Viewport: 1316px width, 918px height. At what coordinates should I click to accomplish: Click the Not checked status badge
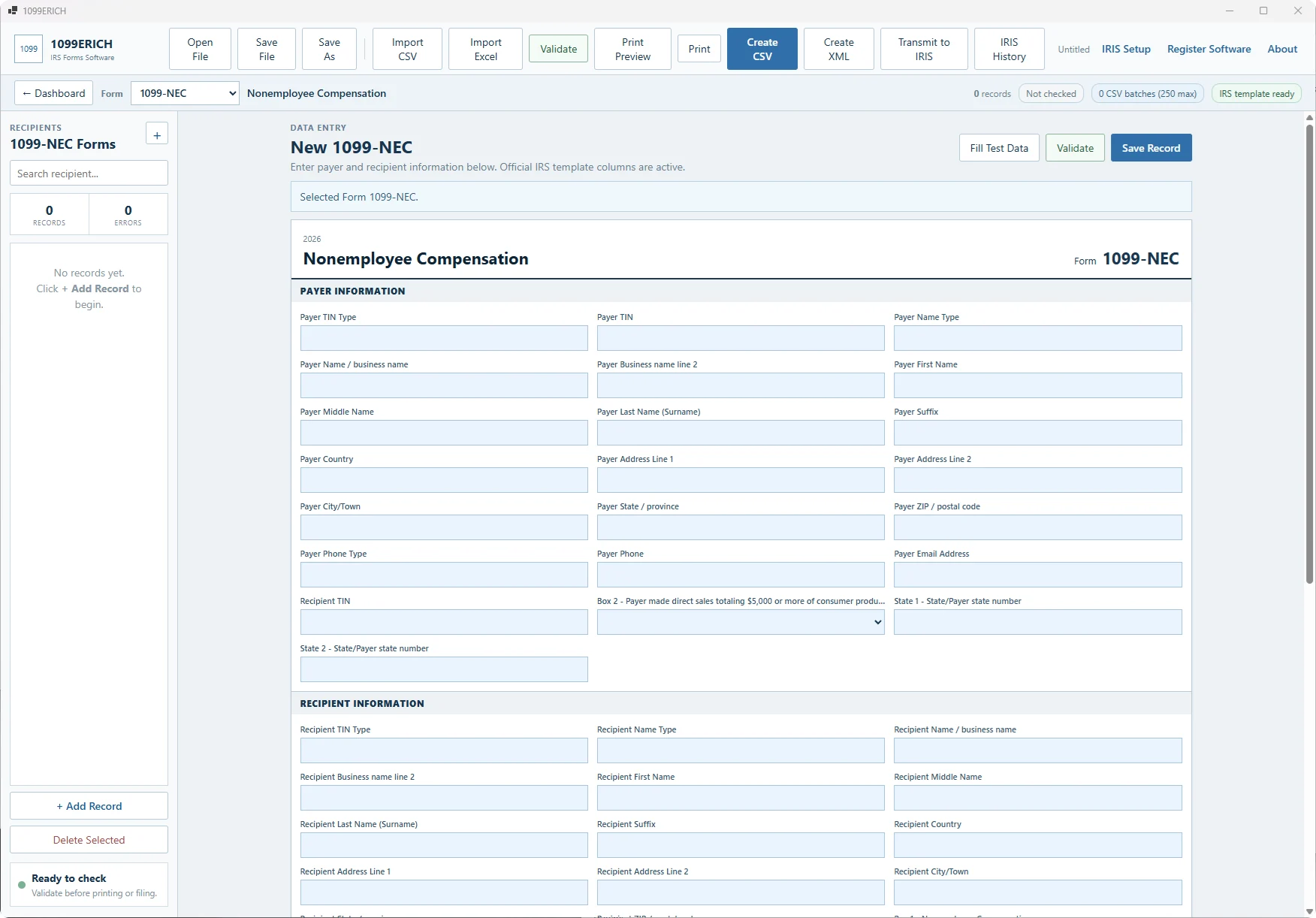pyautogui.click(x=1051, y=94)
